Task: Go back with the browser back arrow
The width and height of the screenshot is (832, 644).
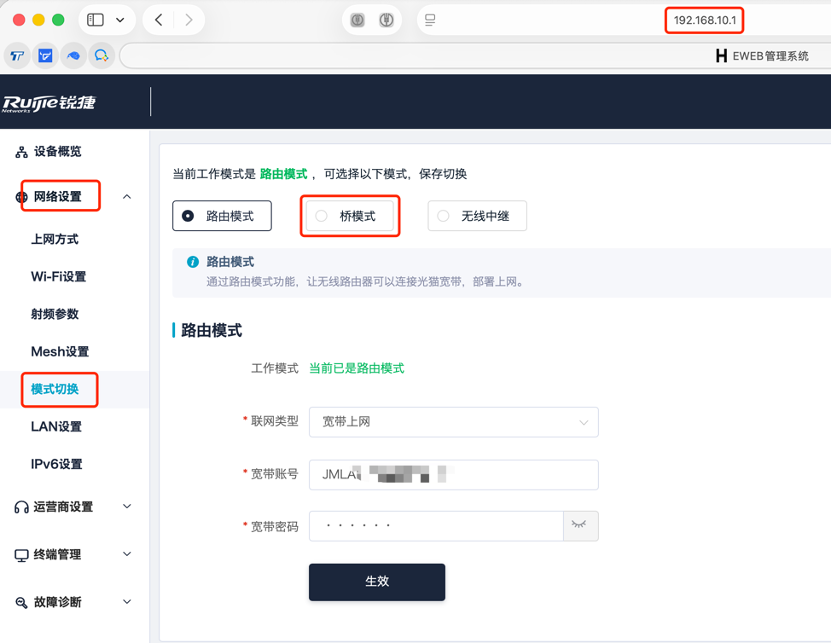Action: (x=159, y=20)
